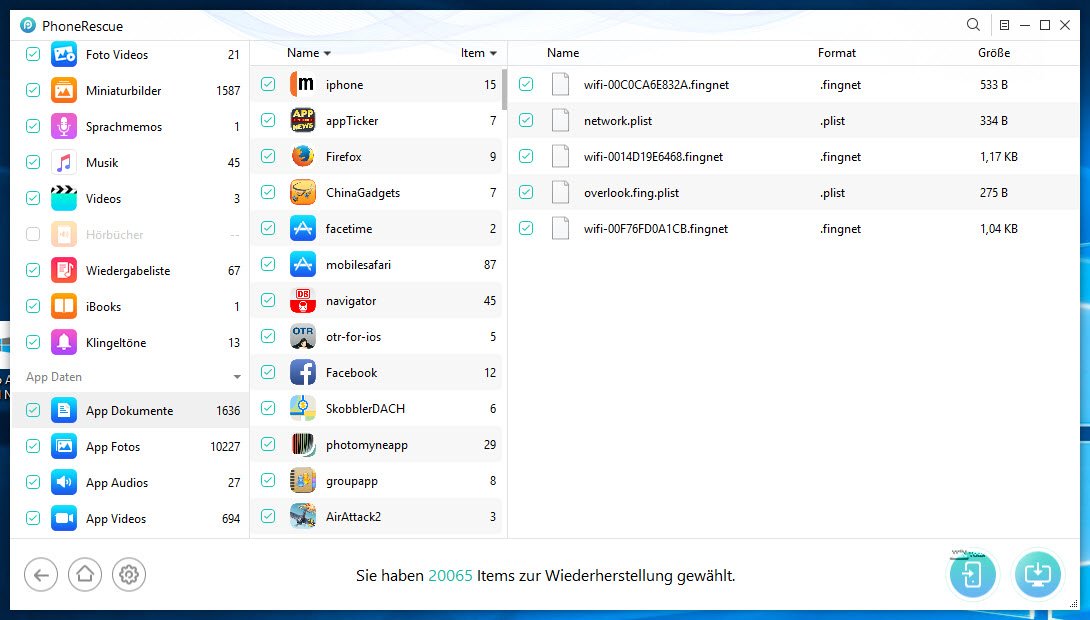
Task: Click the facetime app icon
Action: [x=303, y=228]
